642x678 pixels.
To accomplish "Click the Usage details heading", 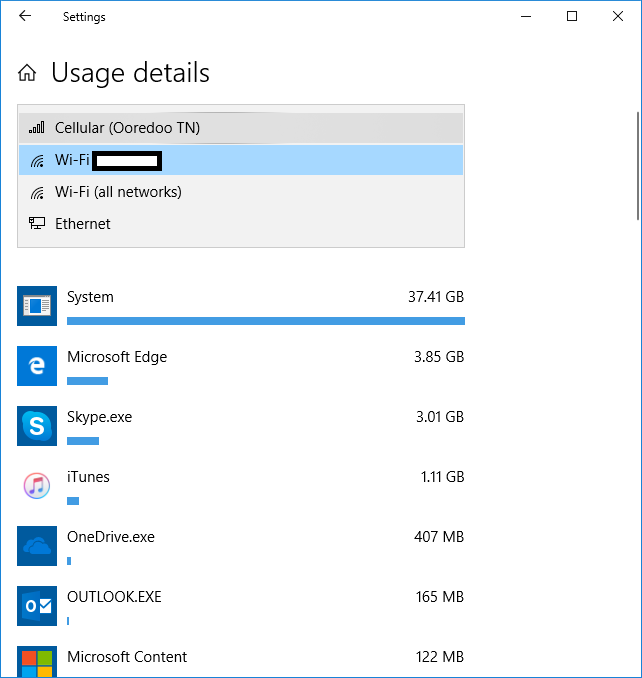I will (131, 73).
